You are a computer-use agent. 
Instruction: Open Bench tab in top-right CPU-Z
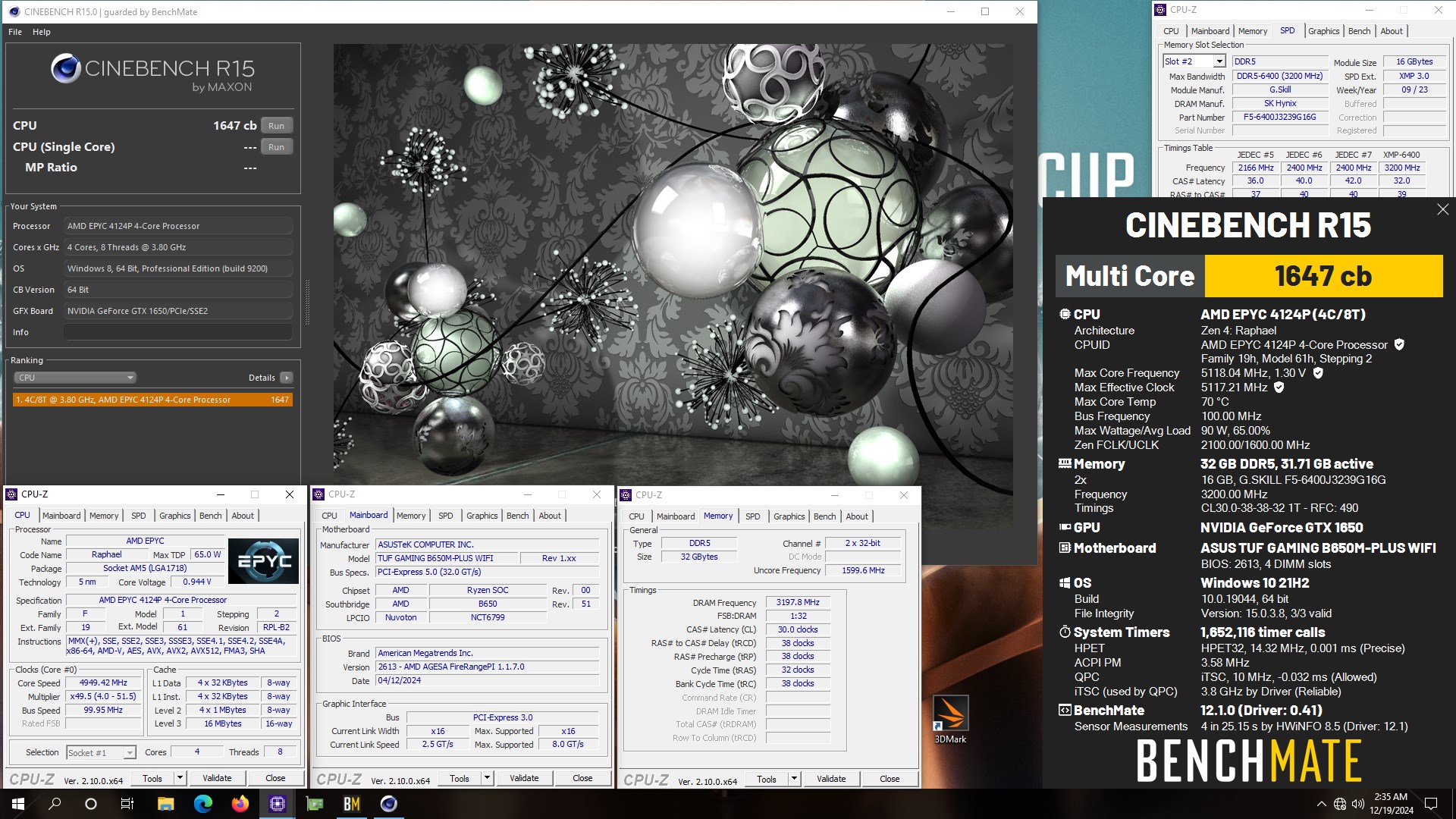tap(1359, 31)
